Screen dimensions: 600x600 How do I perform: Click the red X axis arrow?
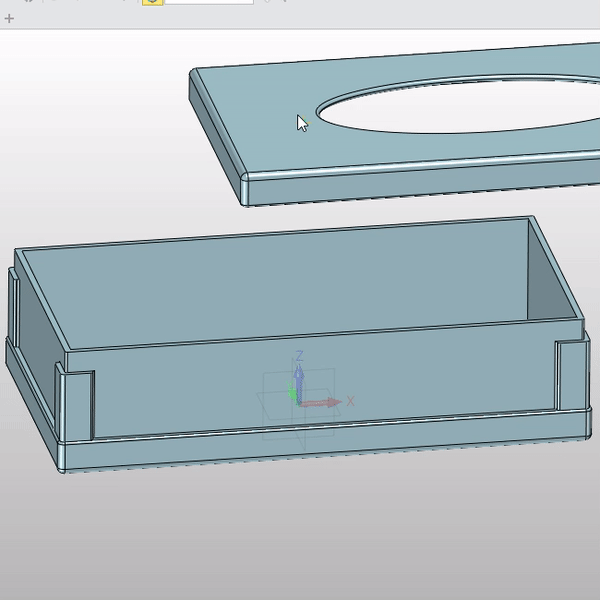(x=321, y=403)
